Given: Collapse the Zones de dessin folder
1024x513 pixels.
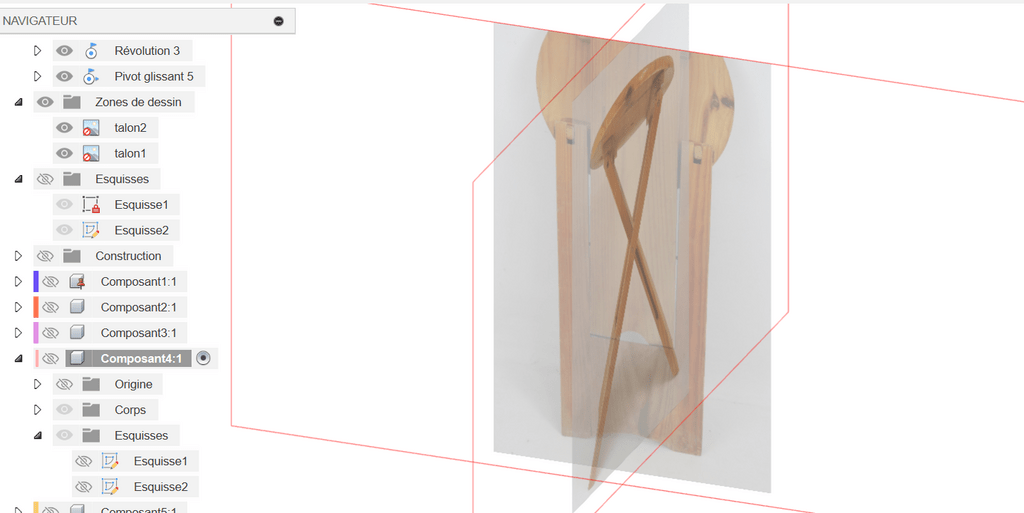Looking at the screenshot, I should point(18,102).
